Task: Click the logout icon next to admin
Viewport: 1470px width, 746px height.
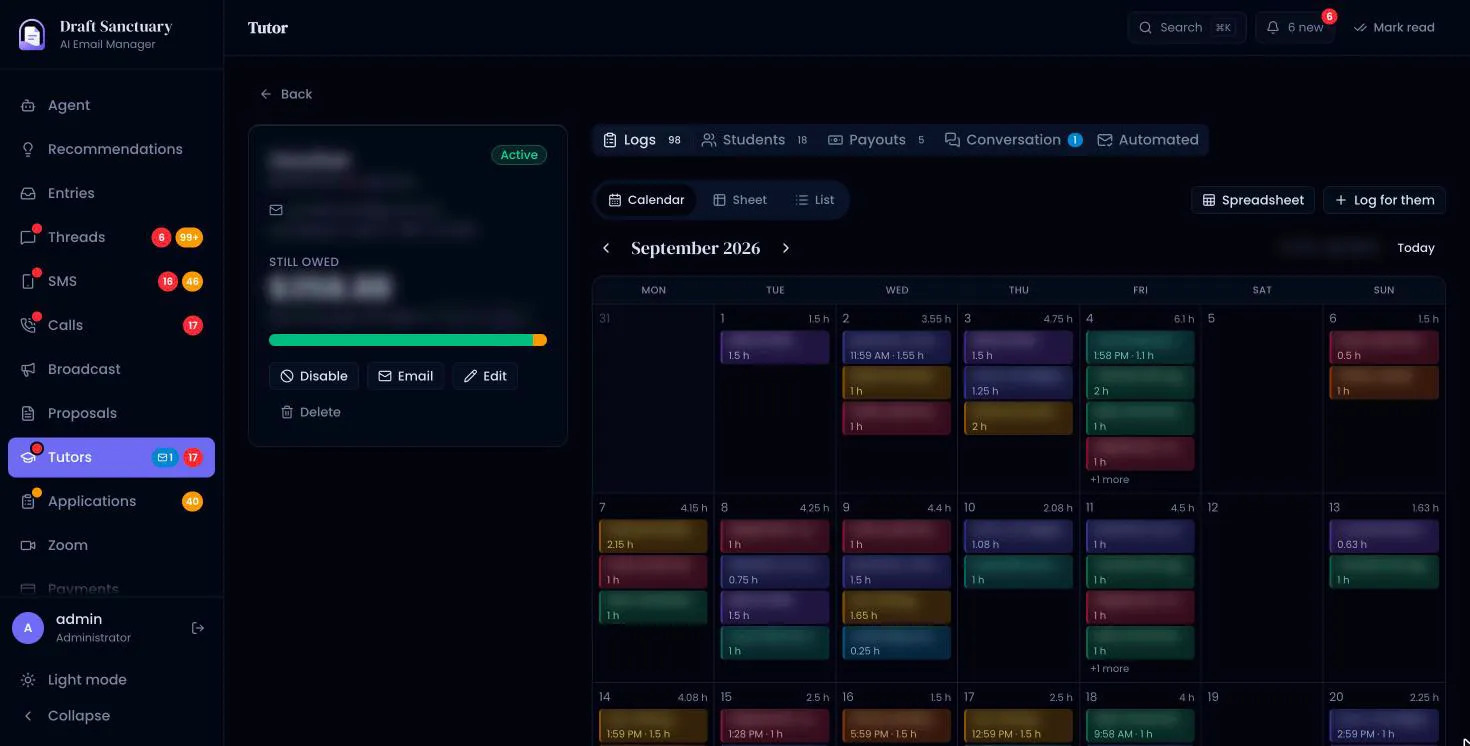Action: 198,628
